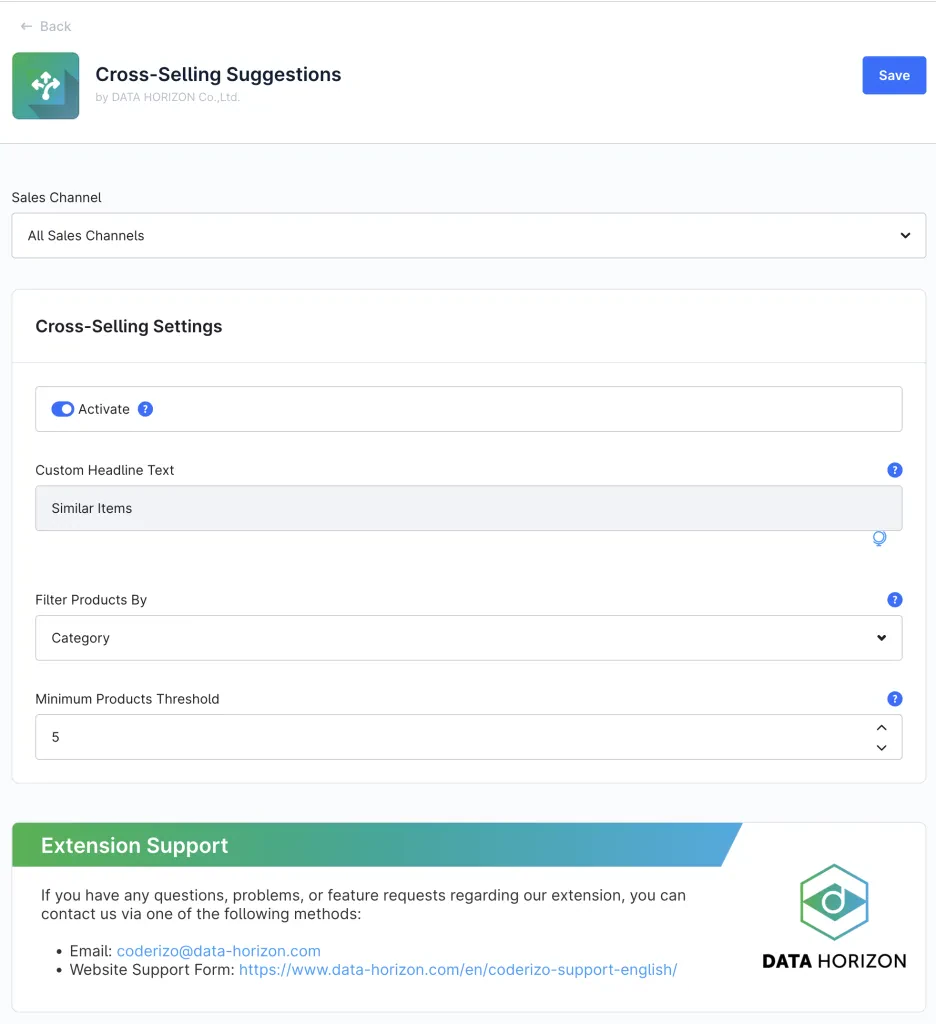Click the Back arrow icon
Screen dimensions: 936x1024
[x=26, y=26]
